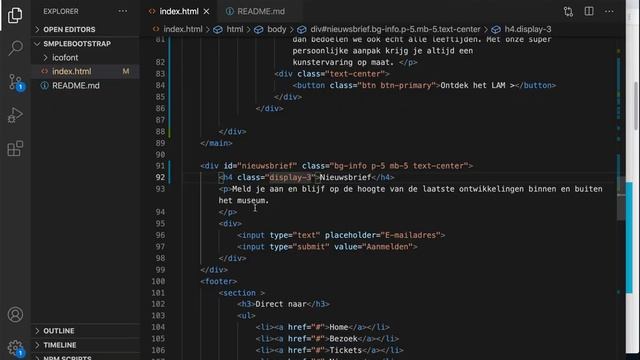Screen dimensions: 640x360
Task: Open Explorer more actions ellipsis
Action: coord(122,11)
